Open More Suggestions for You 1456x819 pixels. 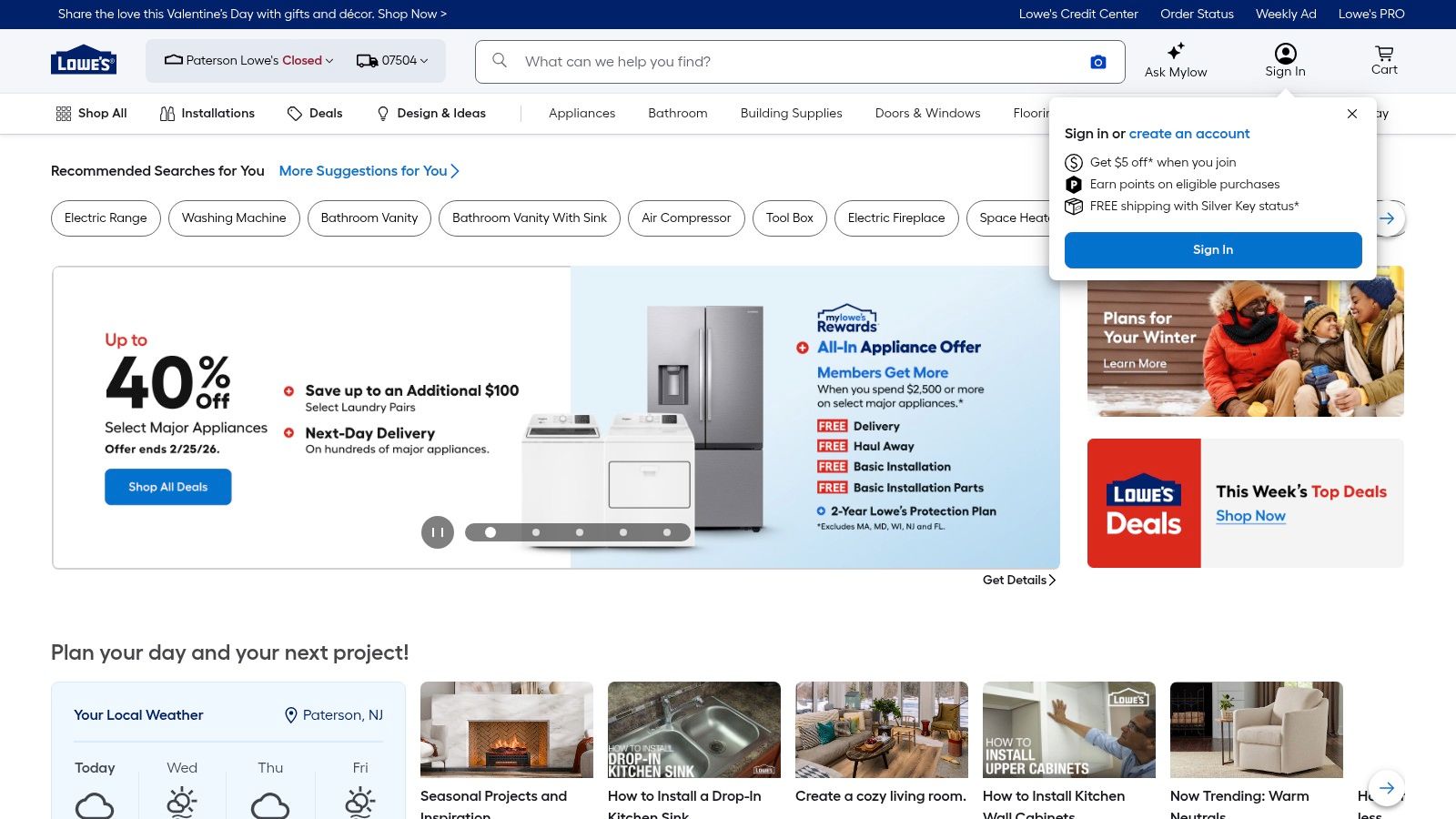[369, 171]
